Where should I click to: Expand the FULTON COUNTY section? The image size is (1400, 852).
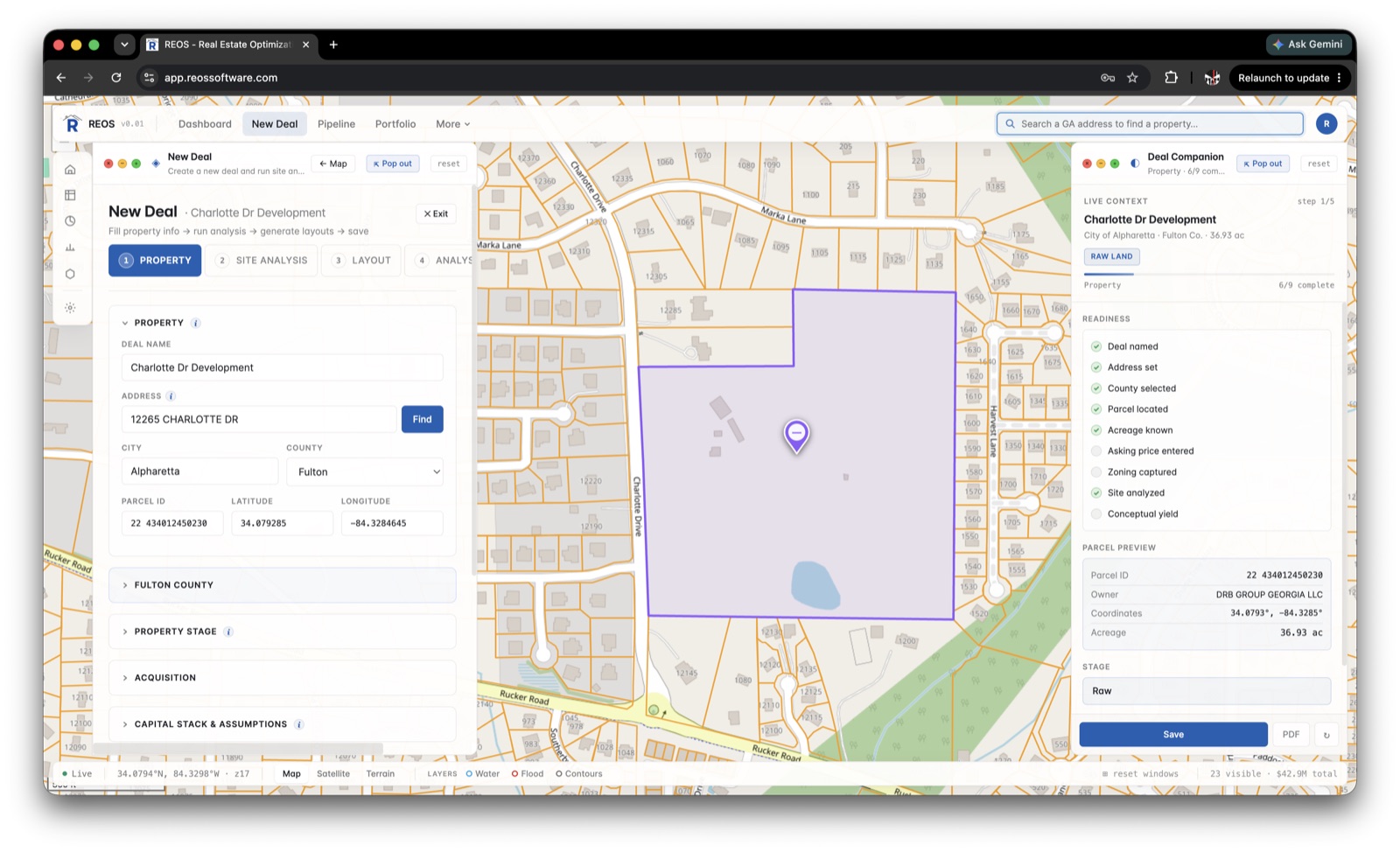click(x=282, y=585)
